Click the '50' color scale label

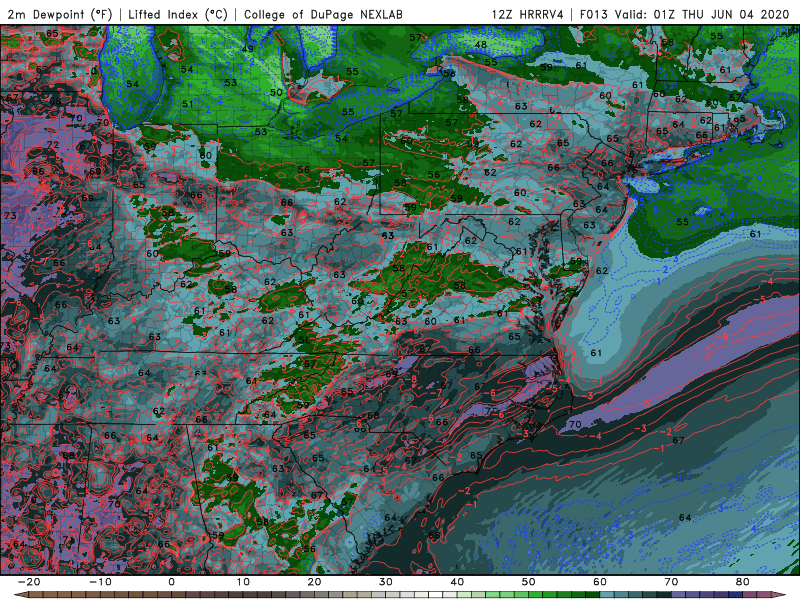(x=529, y=582)
